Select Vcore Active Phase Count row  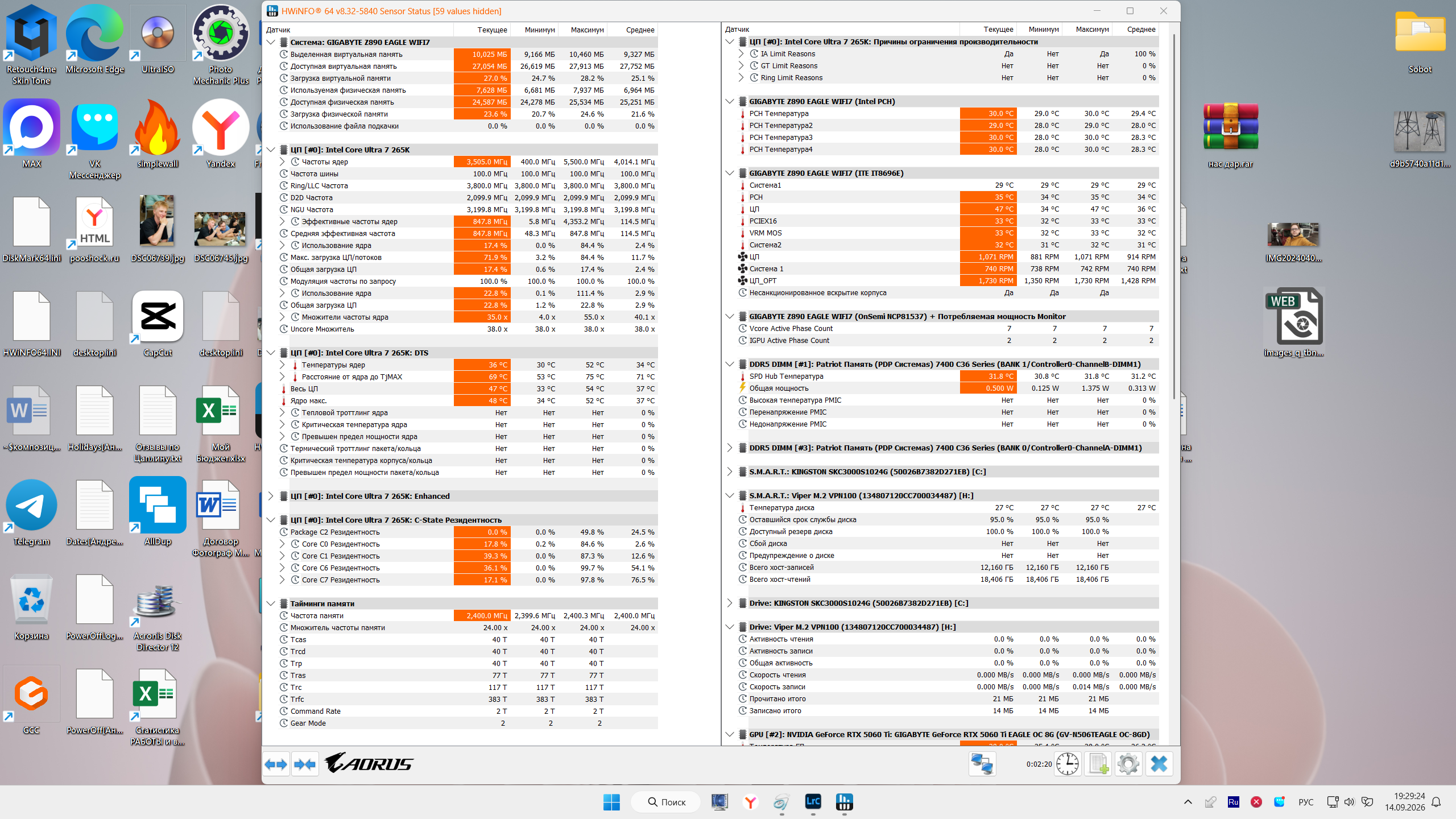(x=948, y=328)
